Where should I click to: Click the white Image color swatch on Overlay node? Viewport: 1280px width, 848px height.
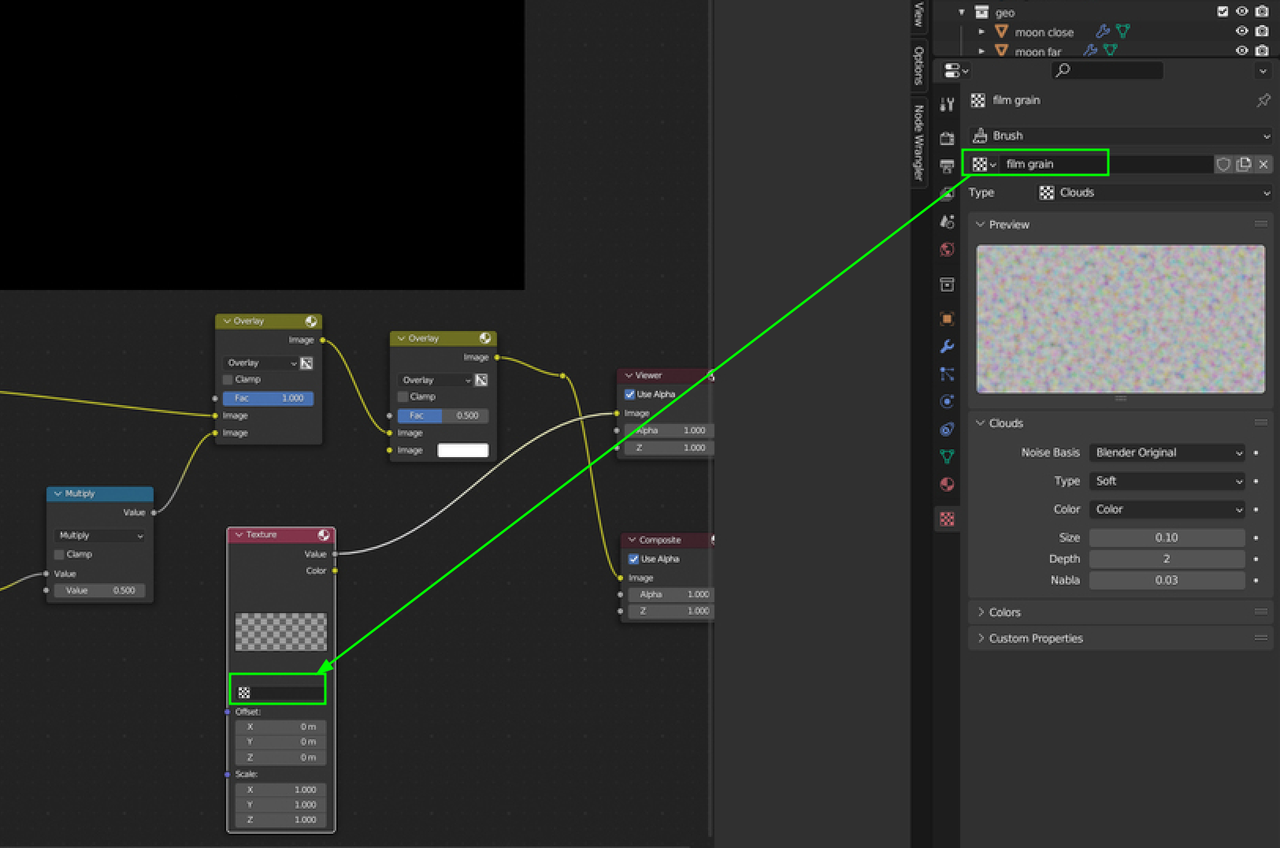(463, 451)
